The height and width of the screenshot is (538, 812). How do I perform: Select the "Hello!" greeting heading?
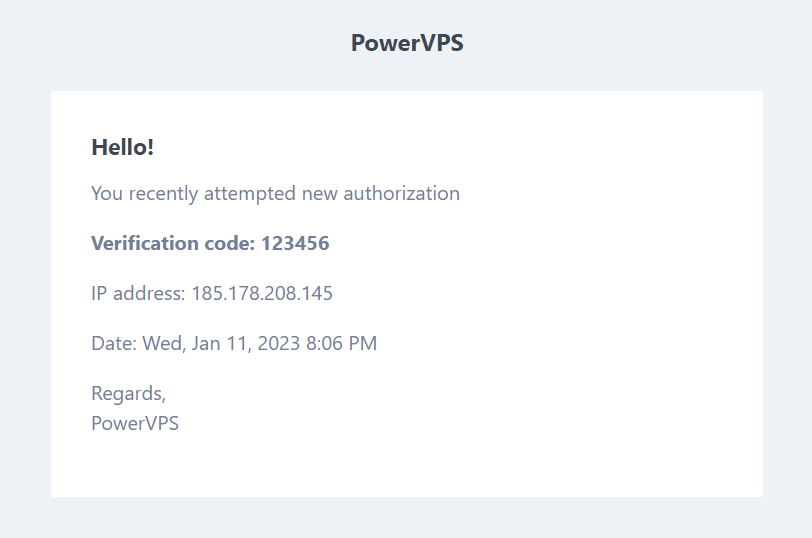click(123, 148)
